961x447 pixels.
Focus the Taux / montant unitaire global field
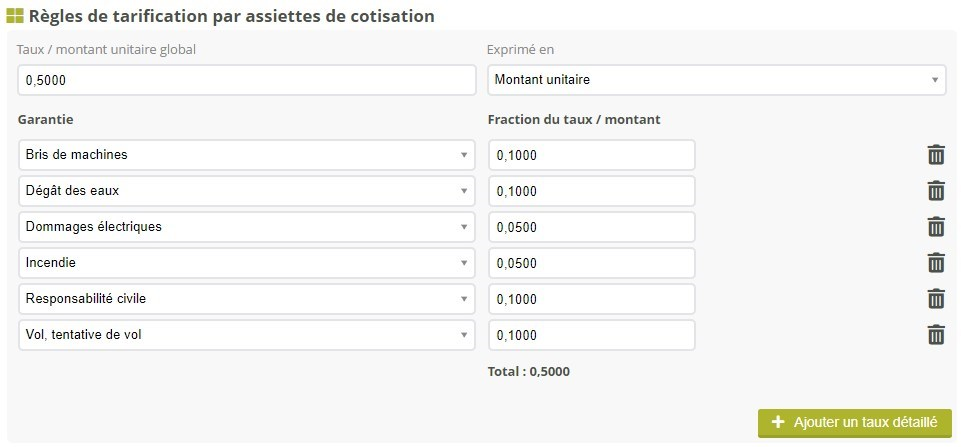[246, 80]
